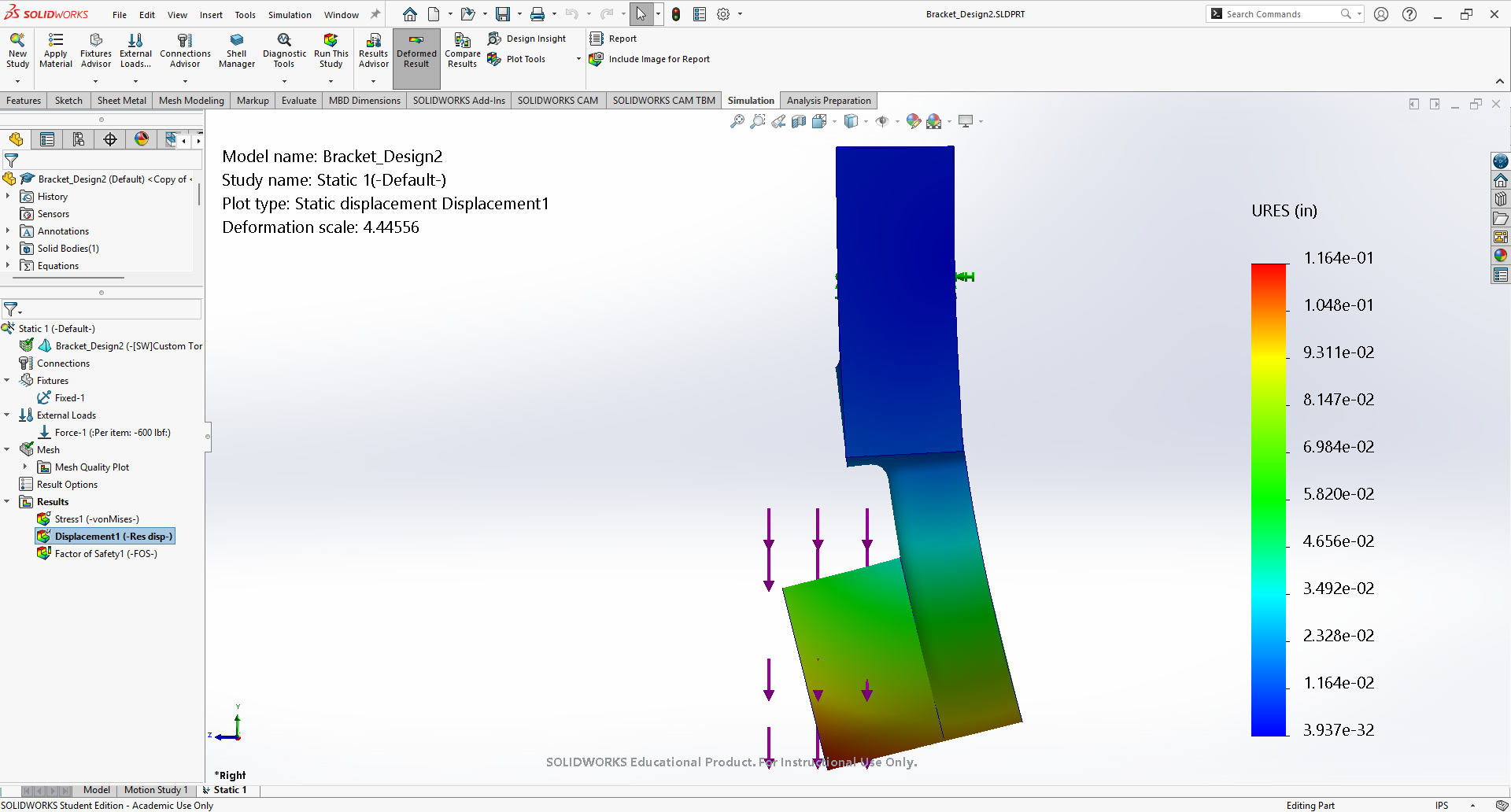
Task: Select the Force-1 load item
Action: (x=104, y=433)
